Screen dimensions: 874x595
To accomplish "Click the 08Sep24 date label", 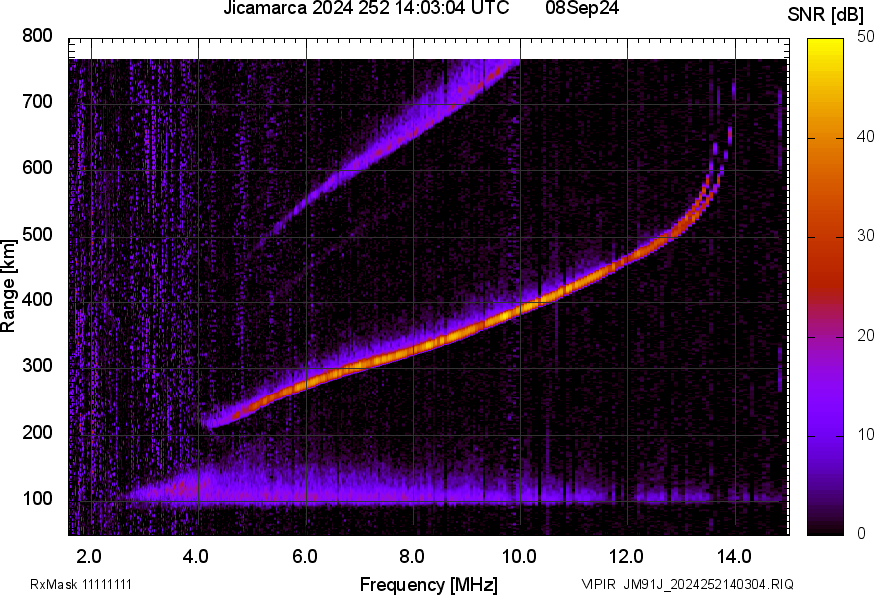I will point(580,10).
